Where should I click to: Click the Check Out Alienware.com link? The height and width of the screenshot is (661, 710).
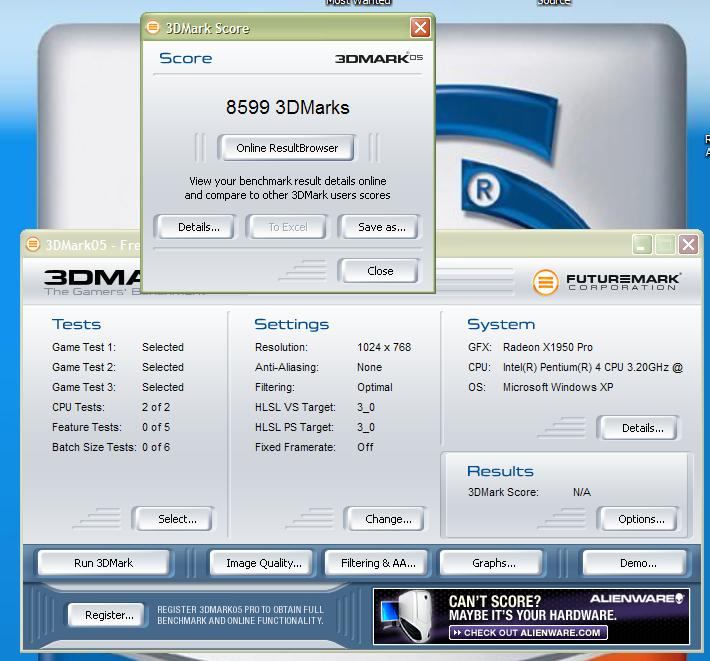(528, 632)
